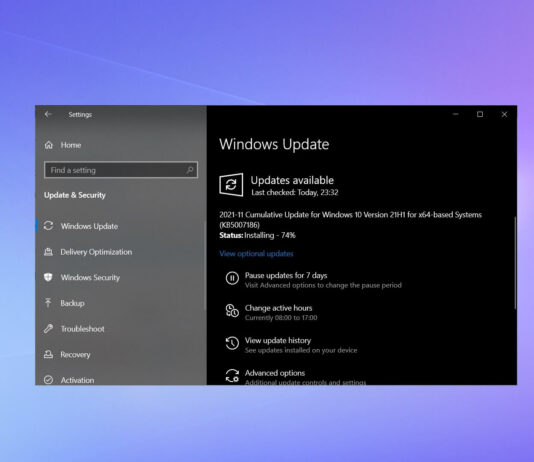The width and height of the screenshot is (534, 462).
Task: Click the pause circle icon
Action: pos(232,278)
